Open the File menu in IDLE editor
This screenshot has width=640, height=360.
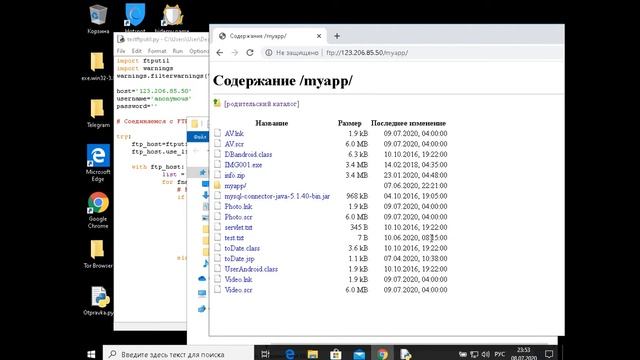point(121,51)
